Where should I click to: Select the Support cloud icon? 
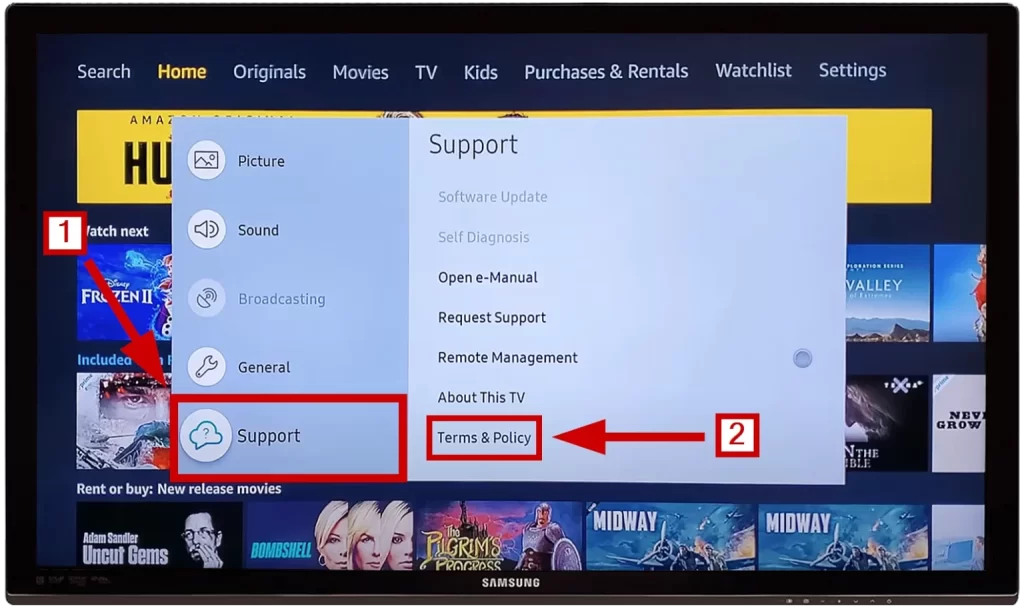pyautogui.click(x=206, y=435)
